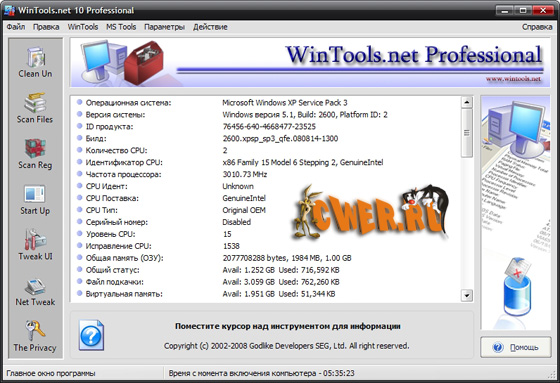Click the status bar text Главное окно программы

point(51,373)
